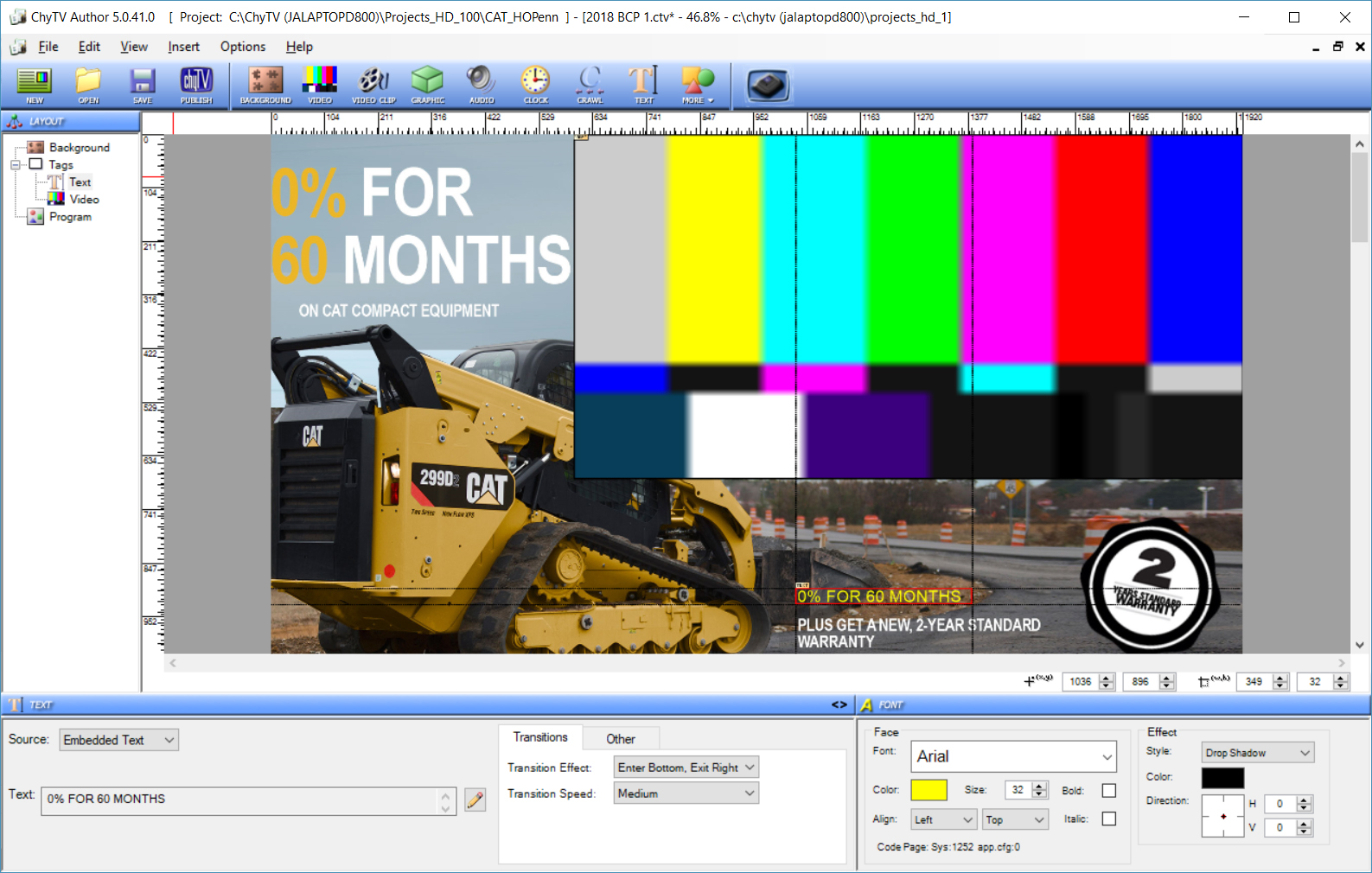Open the vertical align Top dropdown
The image size is (1372, 873).
click(x=1015, y=819)
